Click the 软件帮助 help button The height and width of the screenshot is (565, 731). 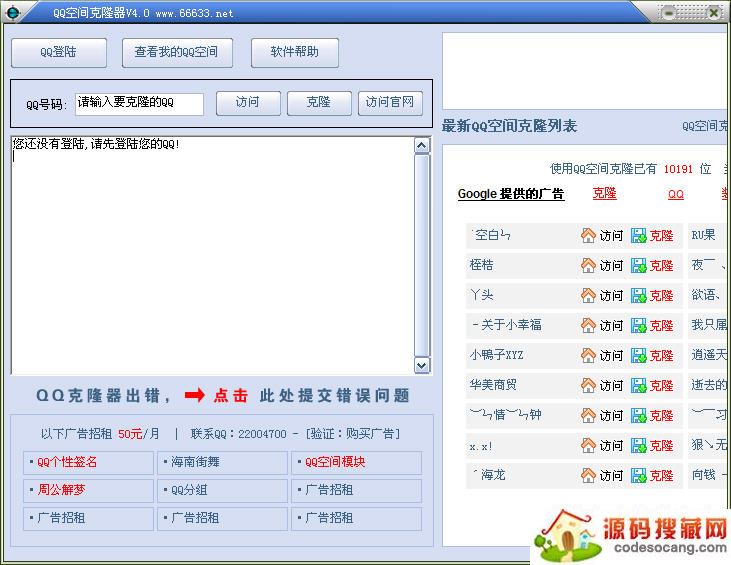pos(295,53)
